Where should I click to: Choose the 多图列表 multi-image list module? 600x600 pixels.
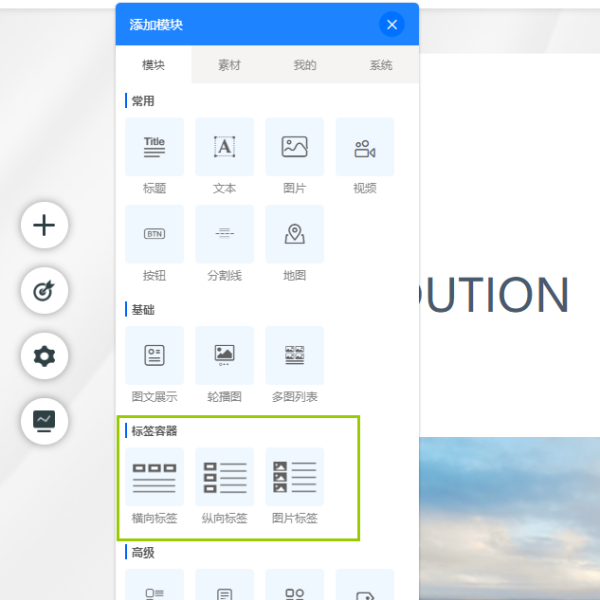295,355
